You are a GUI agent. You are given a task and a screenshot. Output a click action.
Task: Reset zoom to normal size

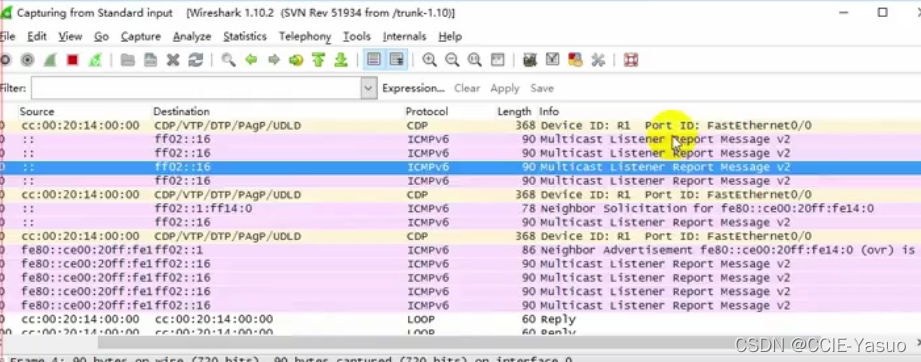[x=475, y=60]
